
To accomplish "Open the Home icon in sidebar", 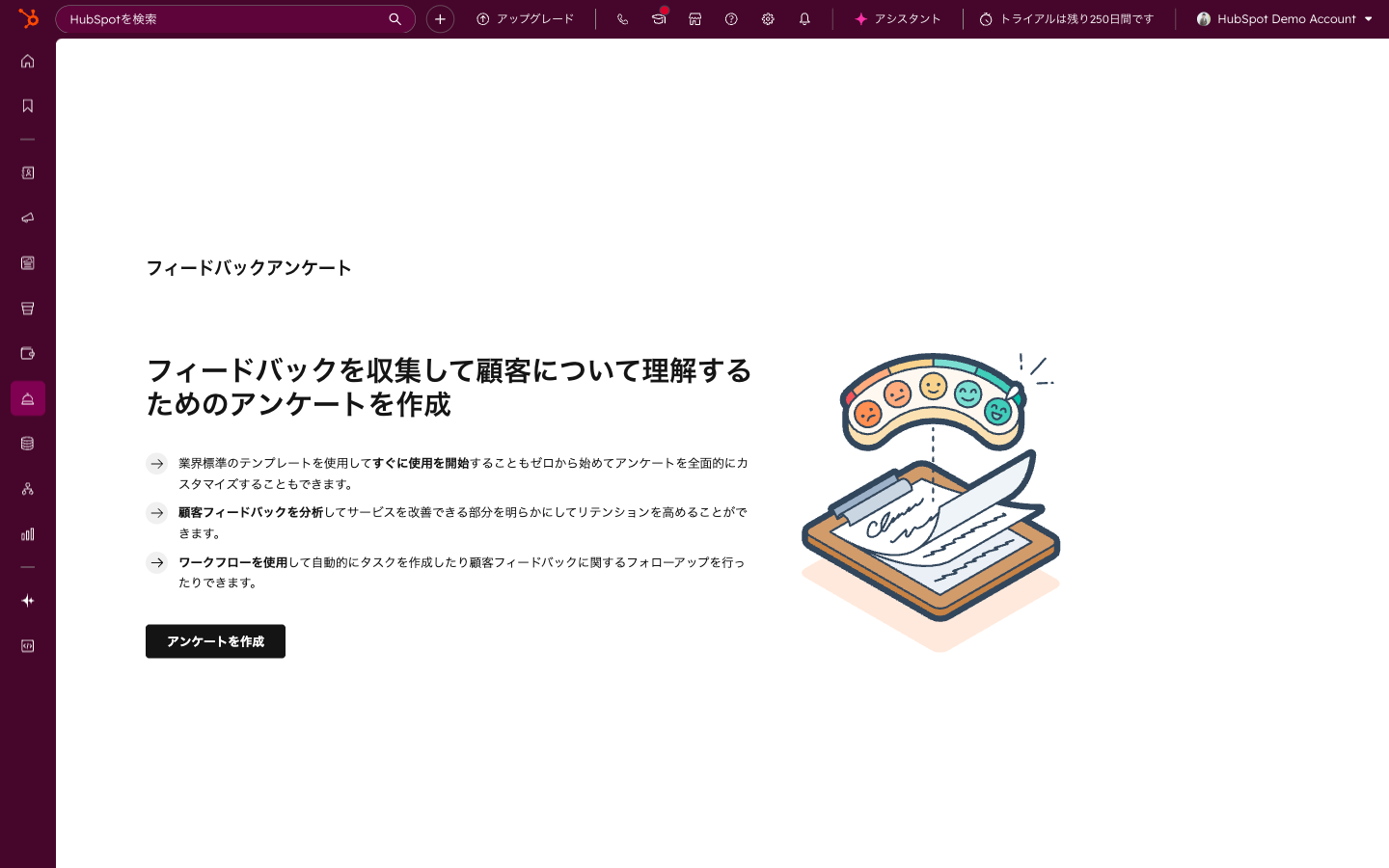I will [x=28, y=61].
